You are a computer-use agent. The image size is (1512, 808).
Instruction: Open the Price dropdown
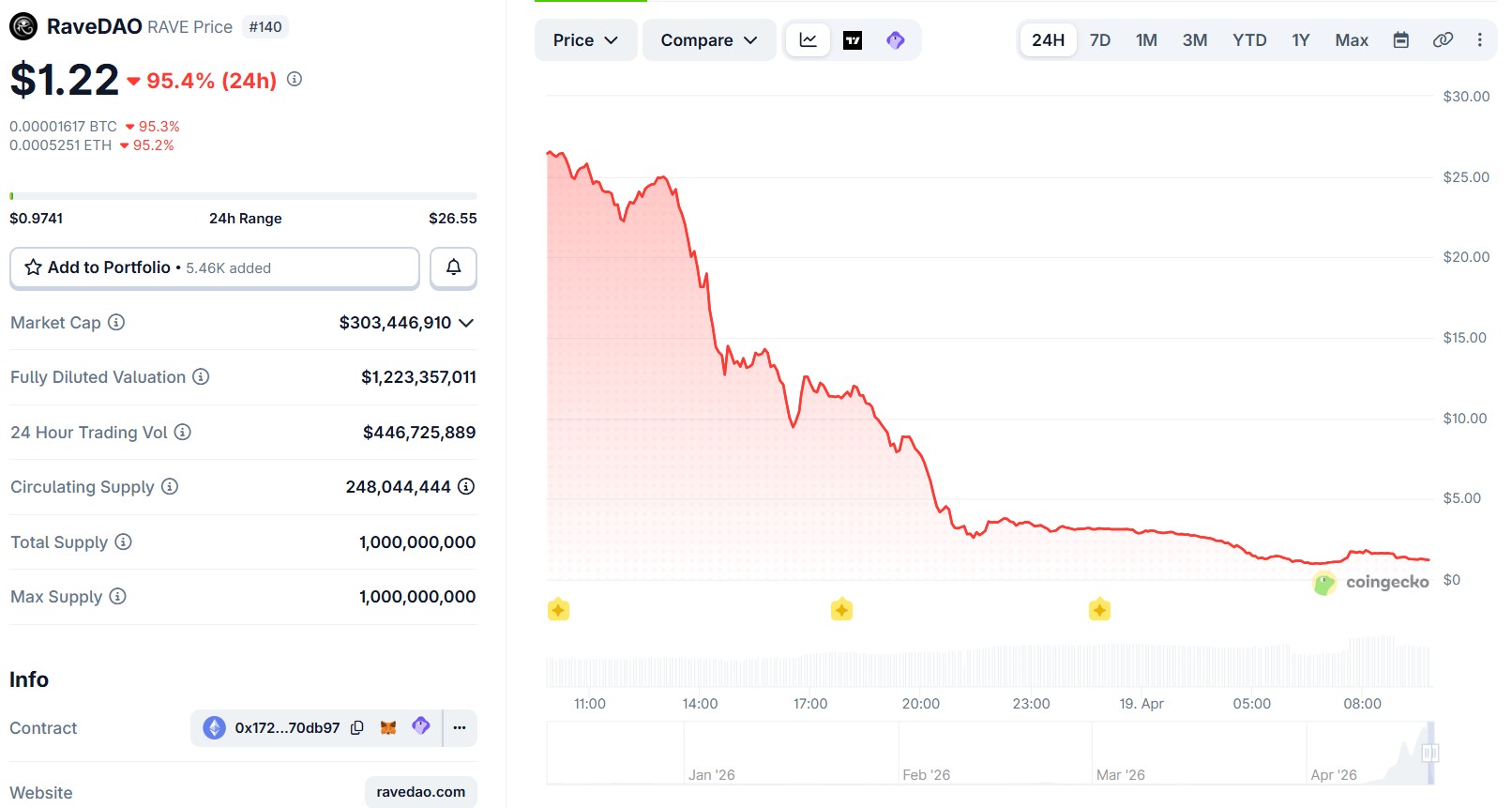pyautogui.click(x=585, y=40)
